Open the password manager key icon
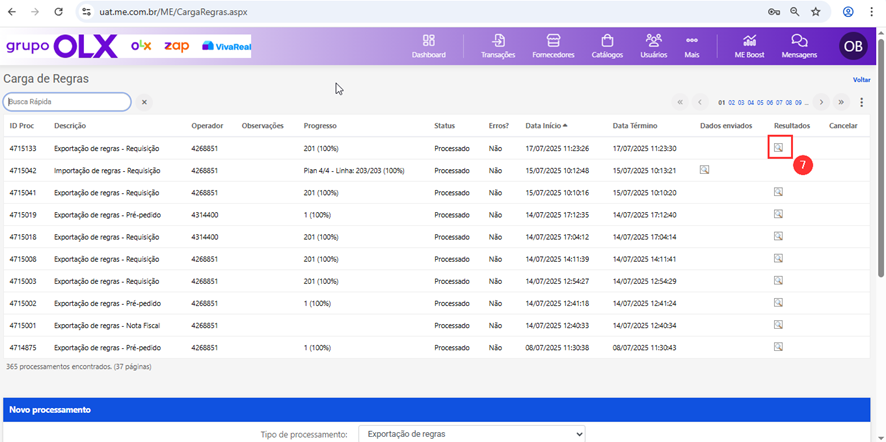The image size is (886, 442). 774,11
